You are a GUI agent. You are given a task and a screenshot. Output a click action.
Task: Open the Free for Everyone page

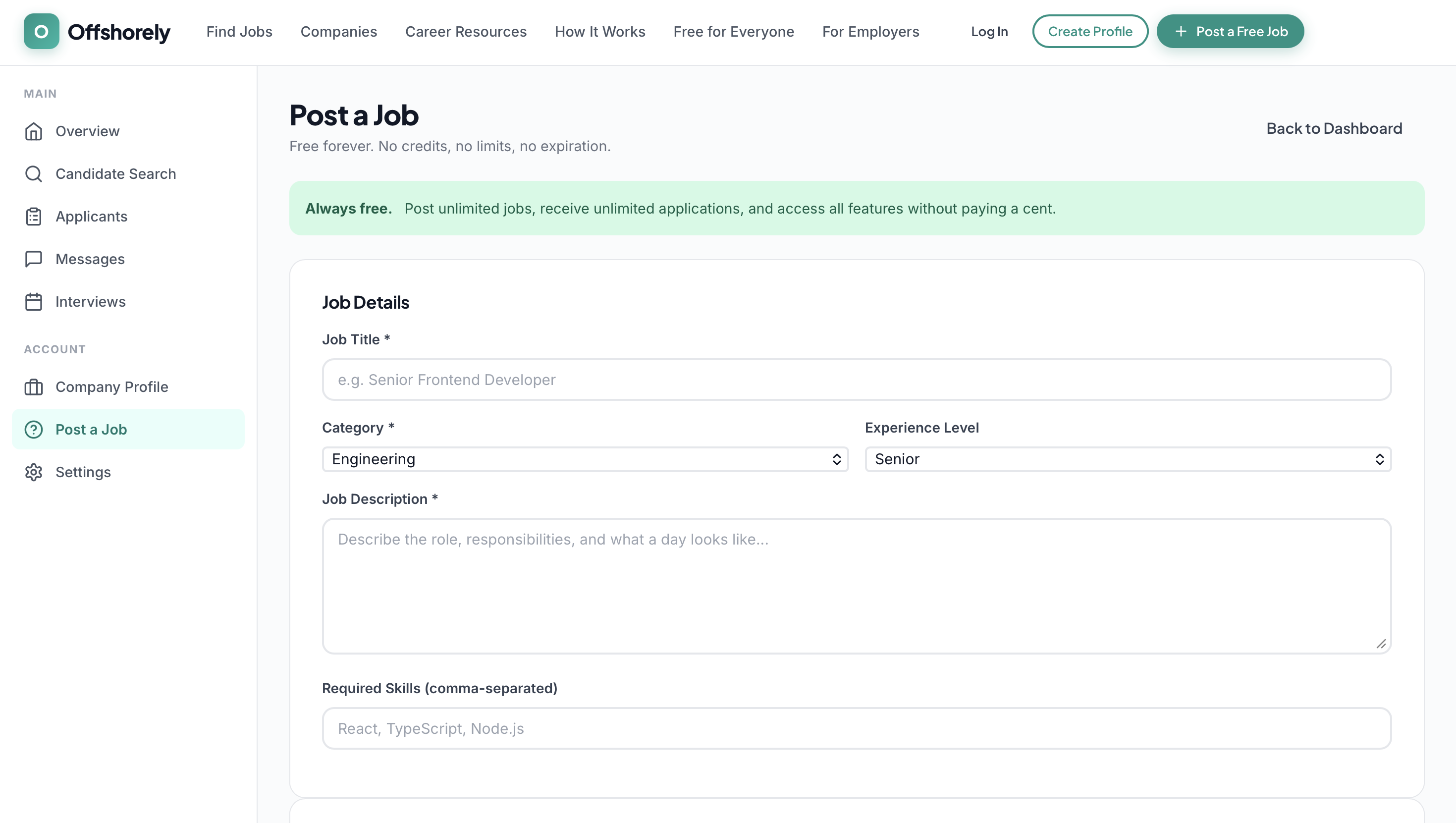click(734, 32)
